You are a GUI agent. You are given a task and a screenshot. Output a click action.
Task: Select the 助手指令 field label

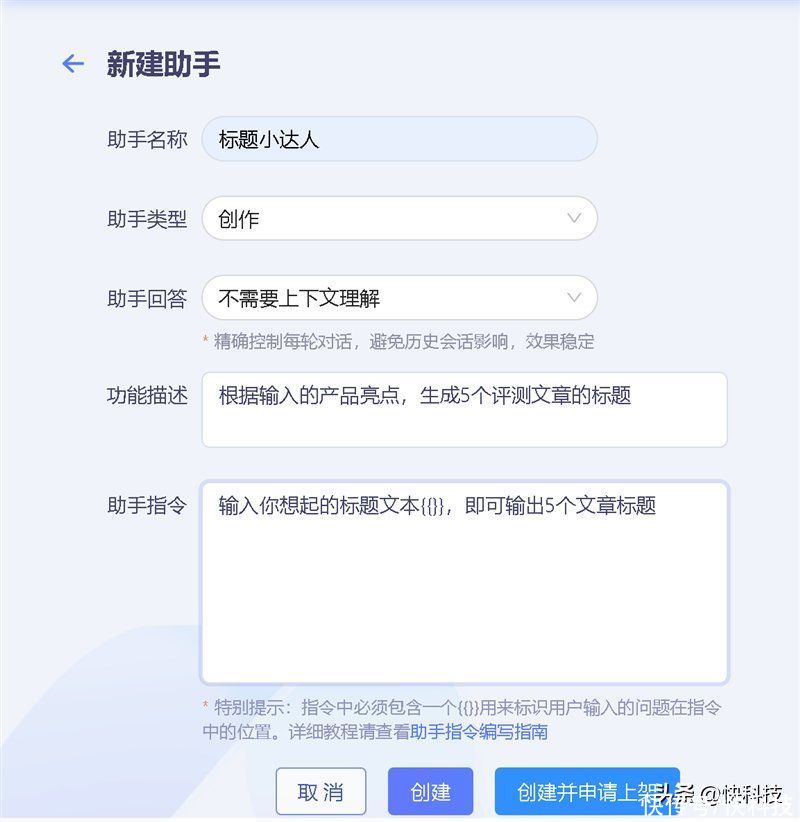[x=147, y=505]
